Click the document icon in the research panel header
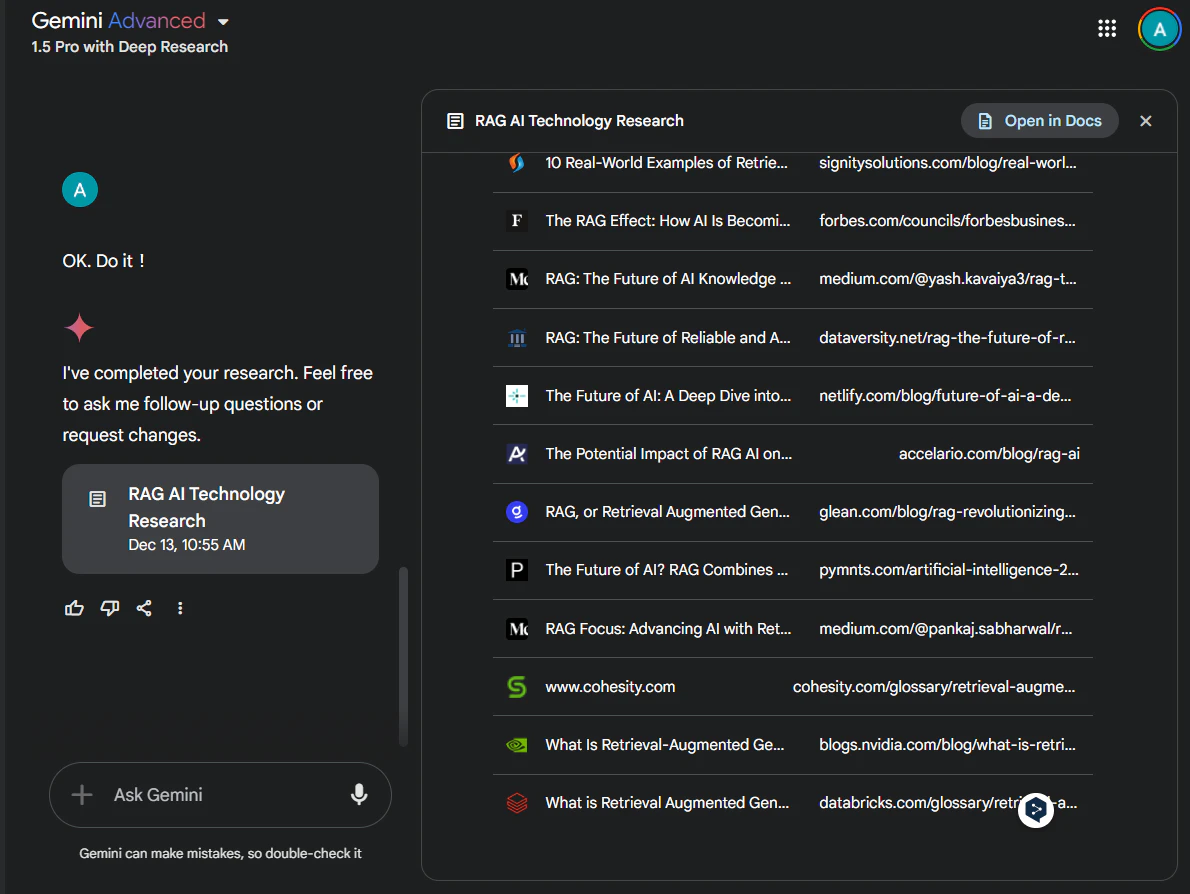Viewport: 1190px width, 894px height. click(x=455, y=121)
